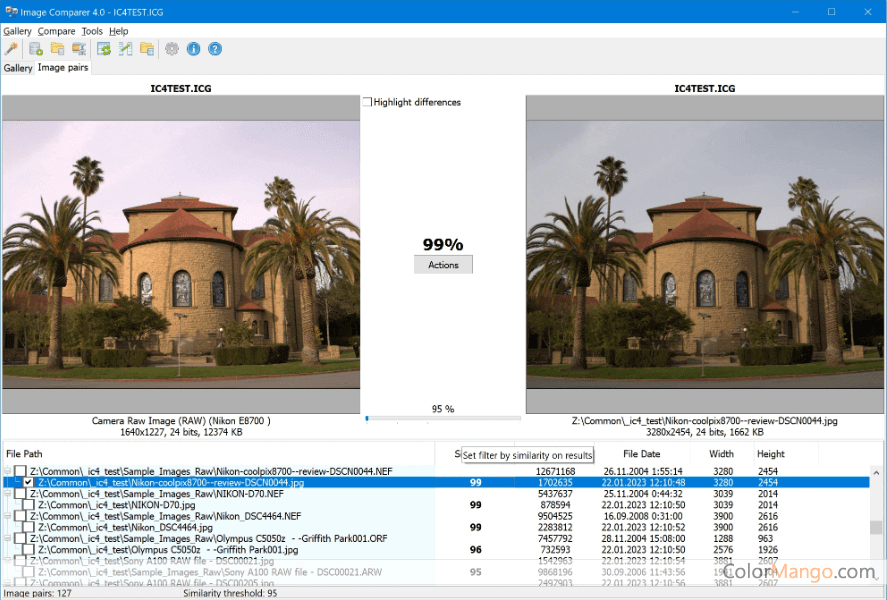887x600 pixels.
Task: Click the Actions button
Action: click(x=443, y=265)
